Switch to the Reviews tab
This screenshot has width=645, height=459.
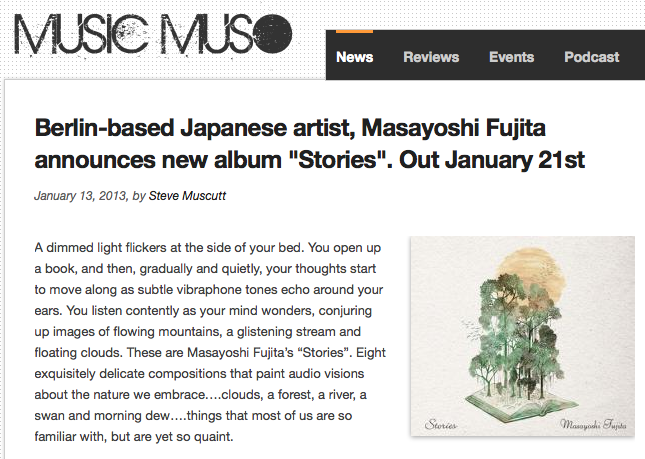tap(431, 57)
